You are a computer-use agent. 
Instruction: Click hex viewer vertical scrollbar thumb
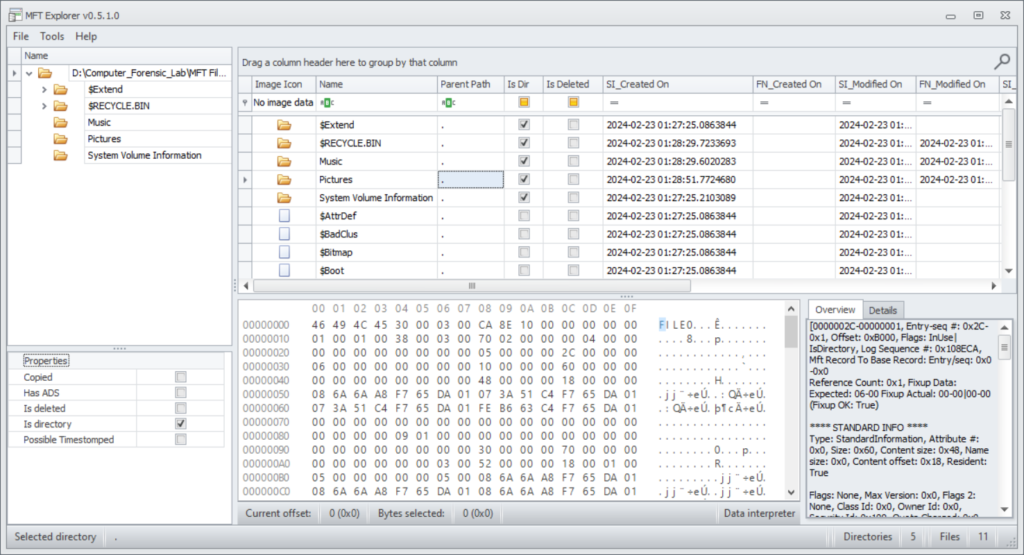click(x=791, y=332)
